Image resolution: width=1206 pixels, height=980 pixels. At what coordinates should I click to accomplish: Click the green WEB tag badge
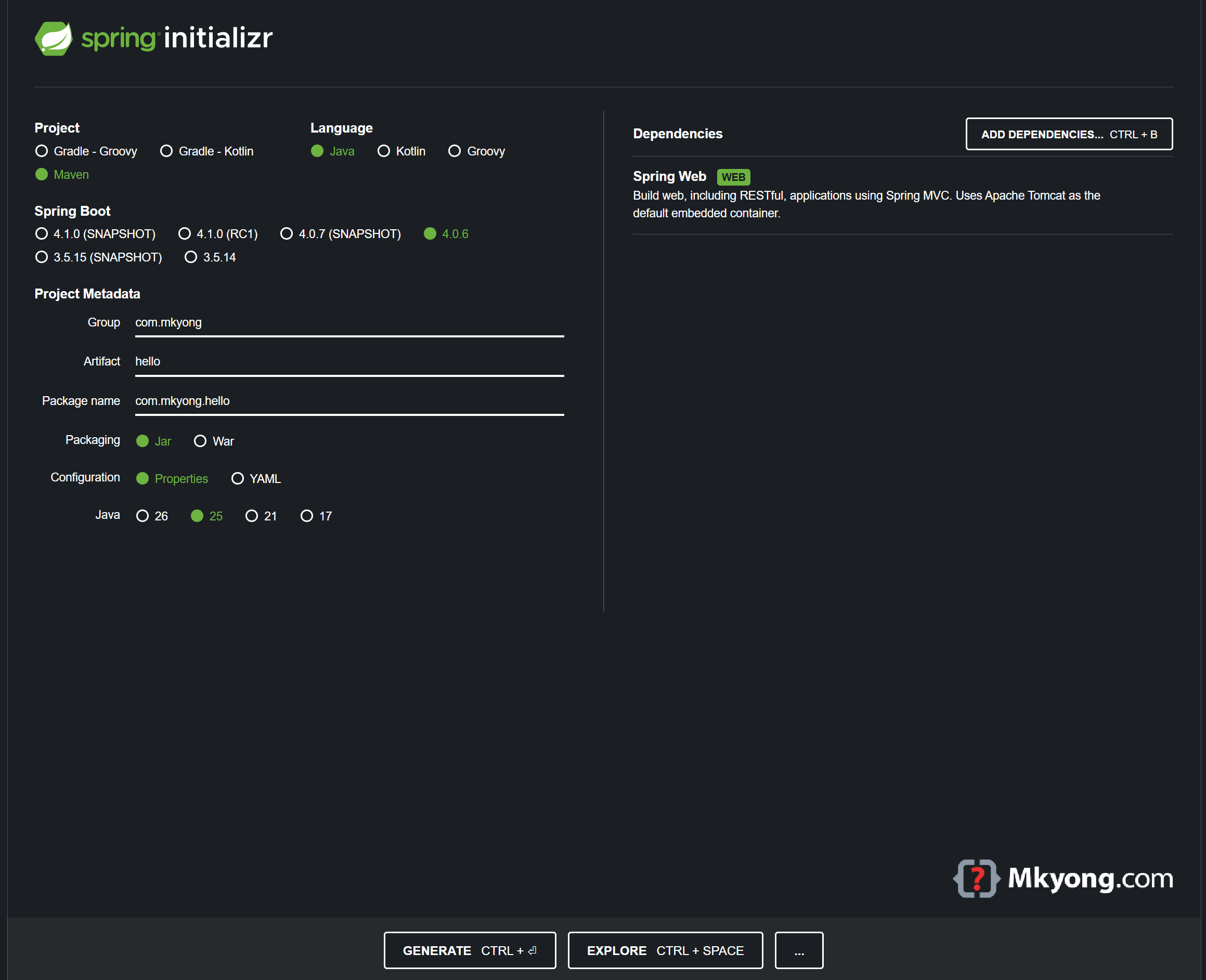tap(733, 177)
